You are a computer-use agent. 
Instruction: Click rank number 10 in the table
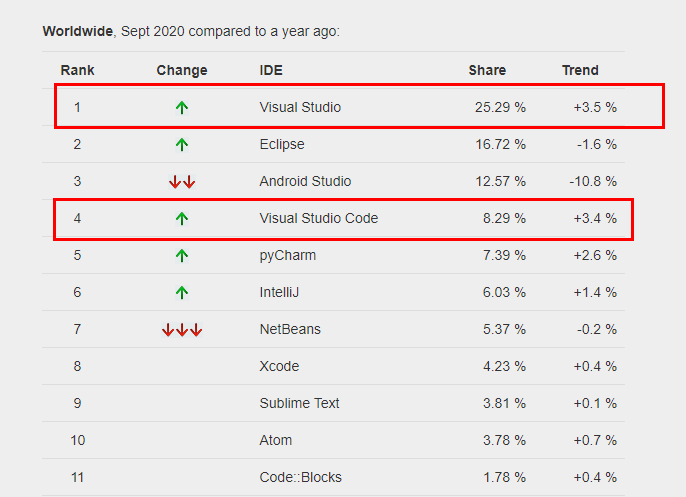[78, 440]
